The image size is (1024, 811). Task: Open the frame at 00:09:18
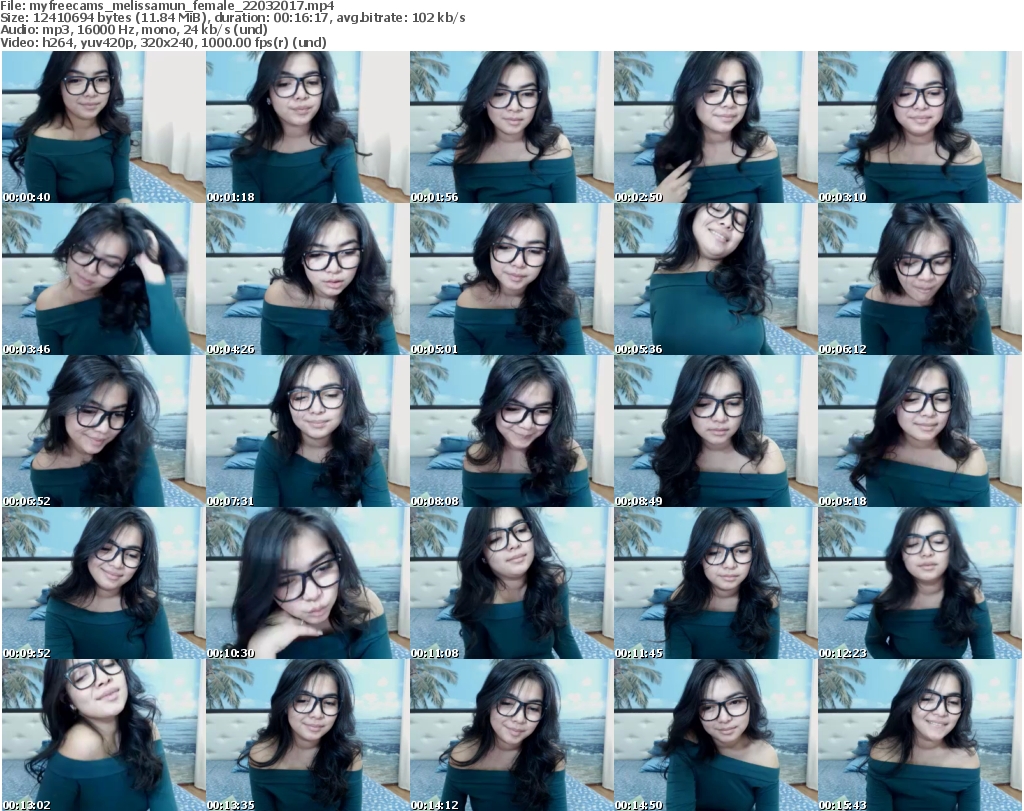click(920, 432)
